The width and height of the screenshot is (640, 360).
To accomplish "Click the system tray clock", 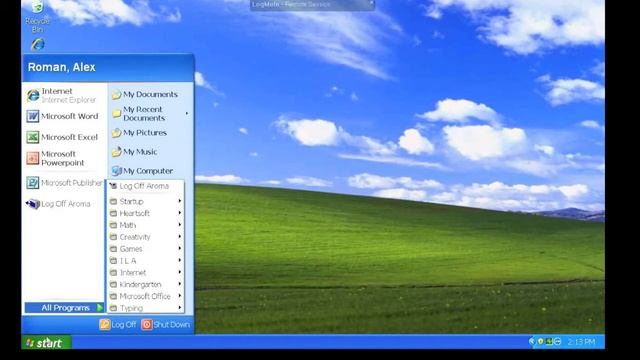I will (581, 342).
